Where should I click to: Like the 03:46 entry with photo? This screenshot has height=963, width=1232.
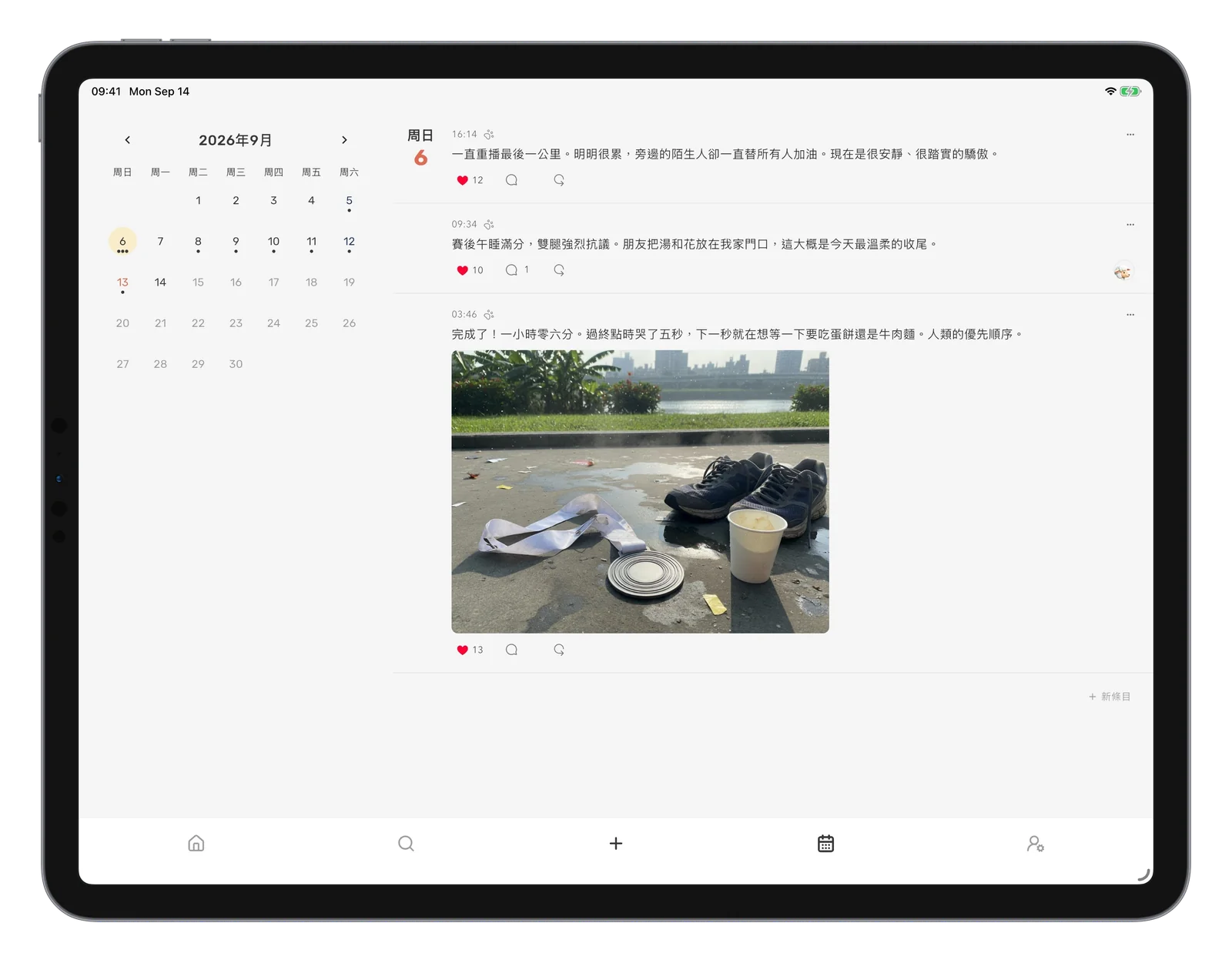click(462, 650)
